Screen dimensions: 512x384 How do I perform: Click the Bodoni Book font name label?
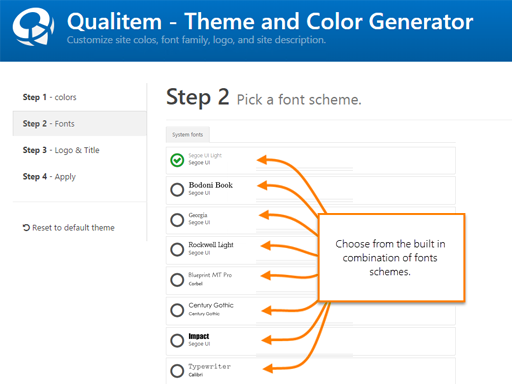click(x=211, y=185)
